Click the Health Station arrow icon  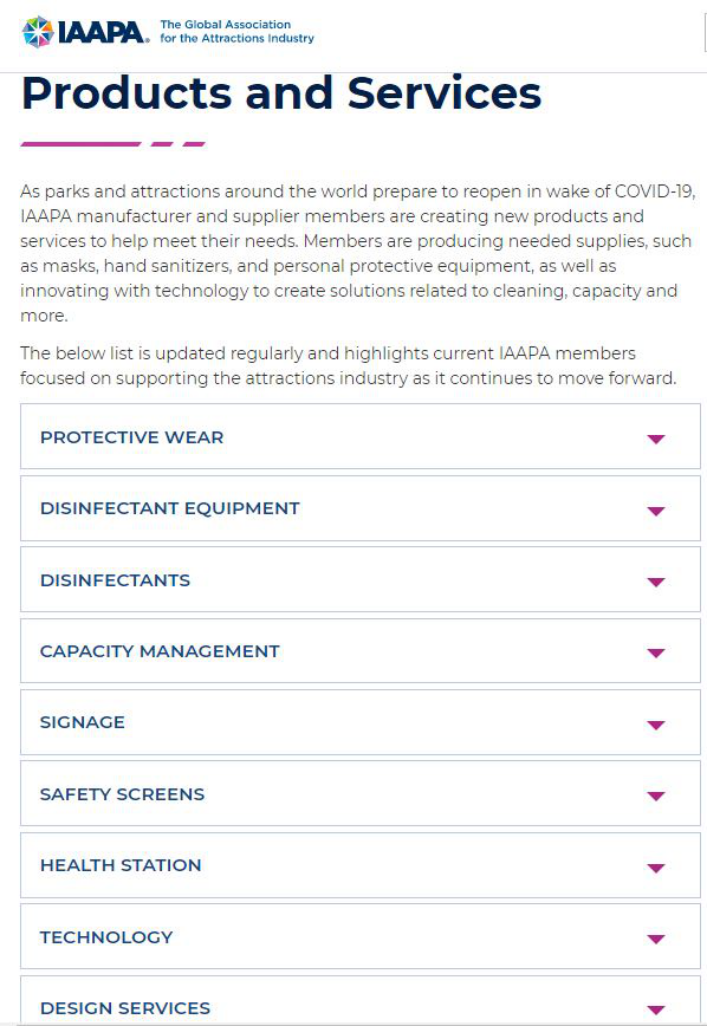(656, 867)
